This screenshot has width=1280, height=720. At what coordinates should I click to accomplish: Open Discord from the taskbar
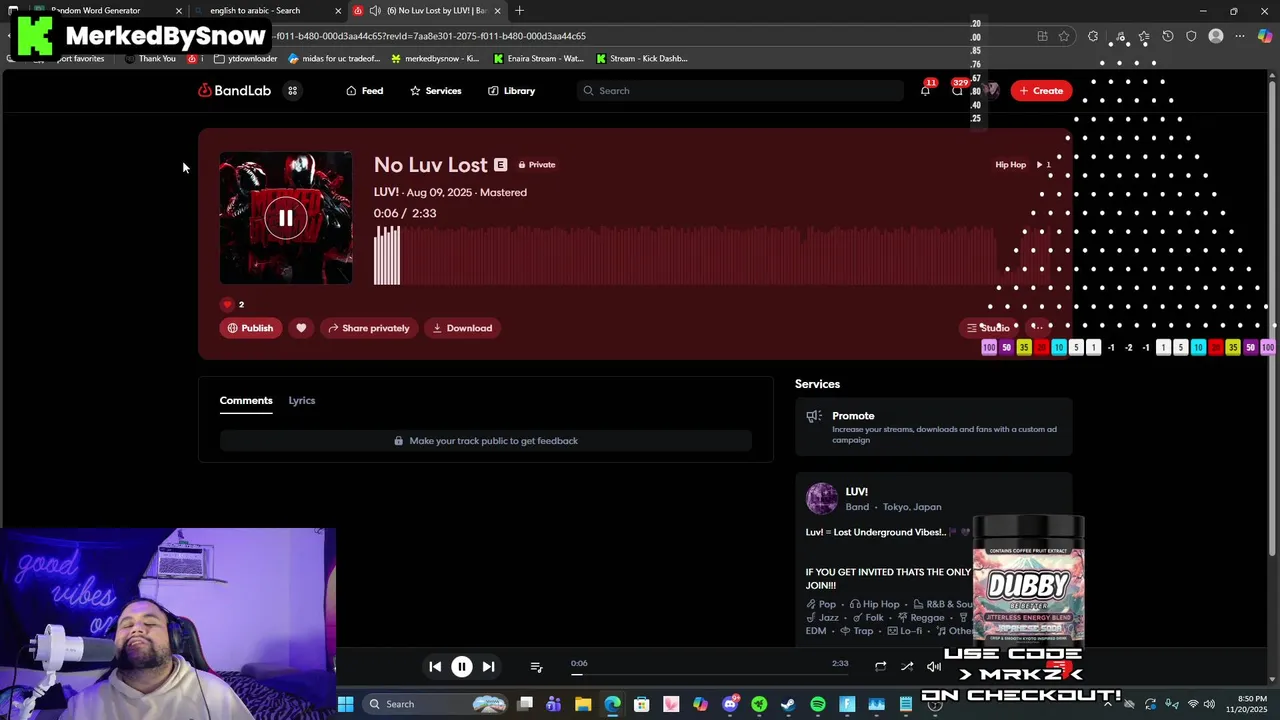point(730,704)
